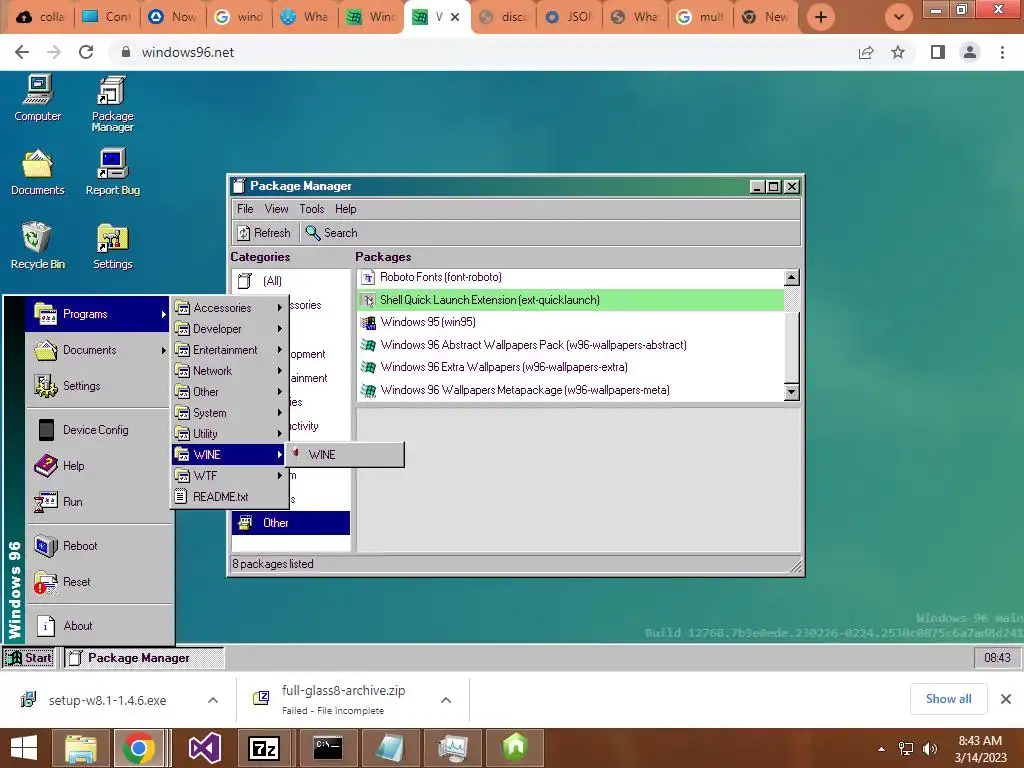Open File Explorer from Windows taskbar
Image resolution: width=1024 pixels, height=768 pixels.
81,748
